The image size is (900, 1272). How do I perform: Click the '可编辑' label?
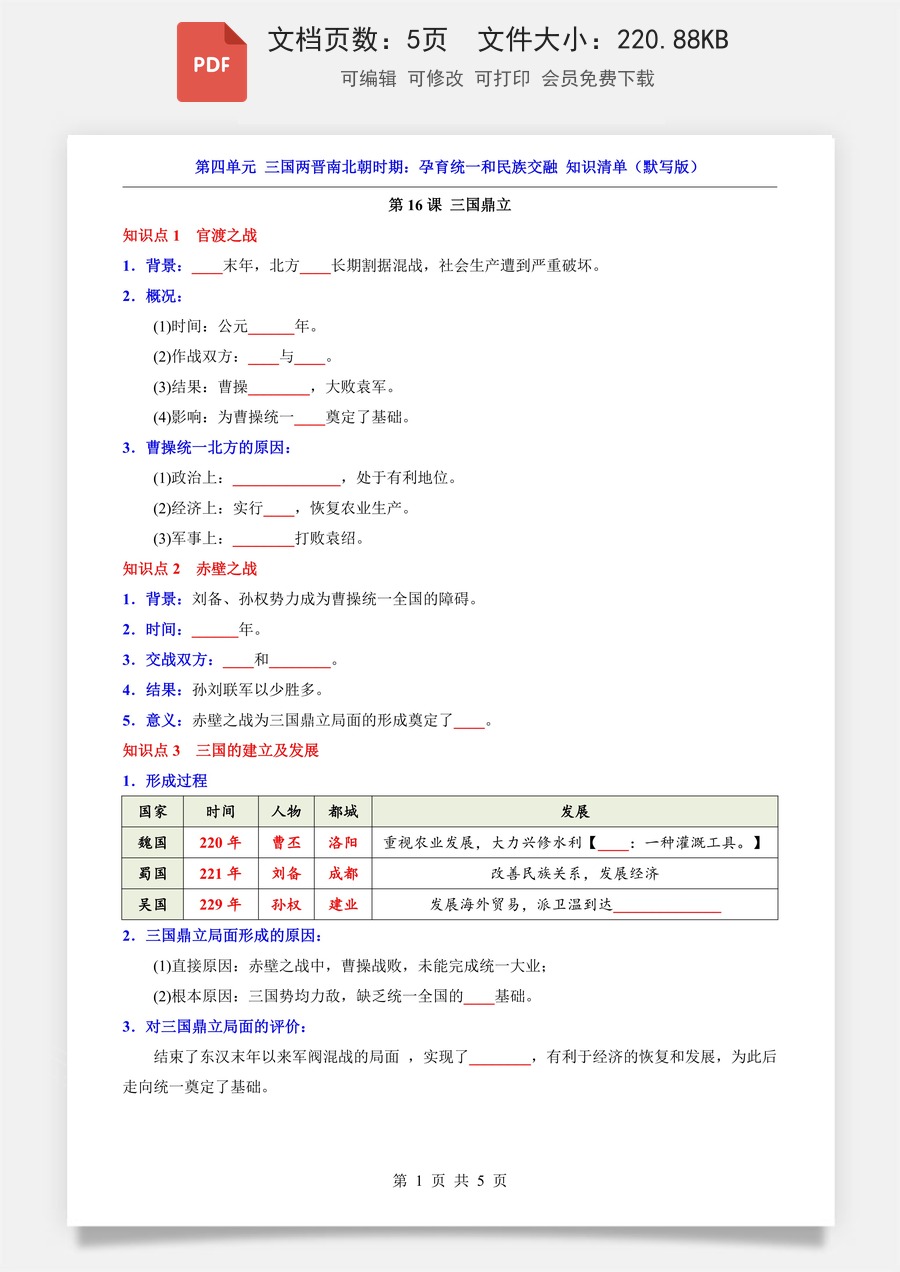368,79
